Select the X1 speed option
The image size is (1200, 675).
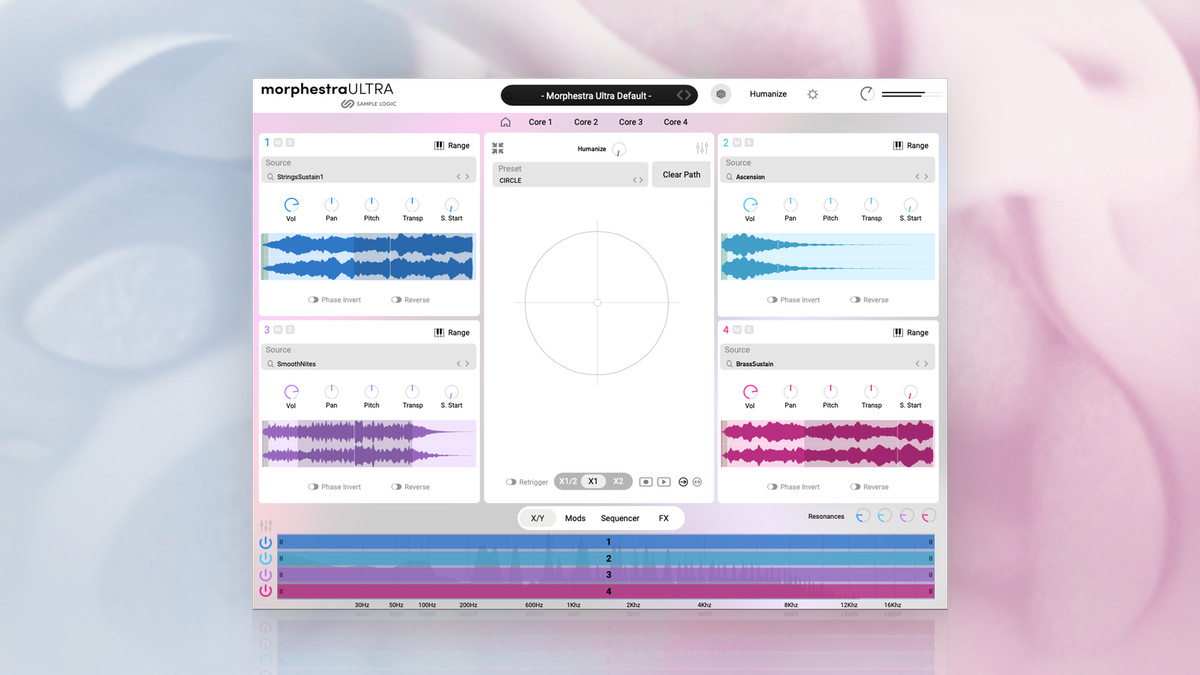(593, 481)
